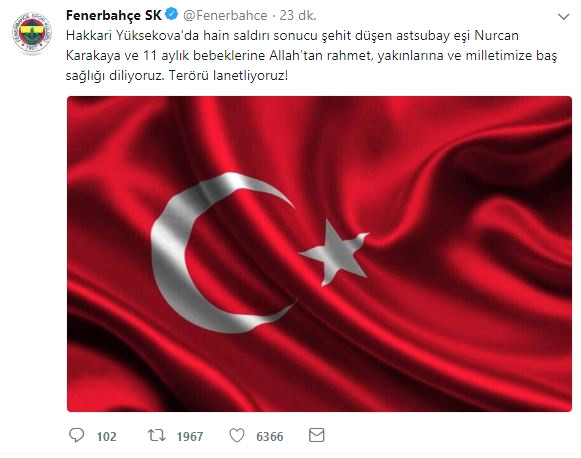Open the Turkish flag image
The height and width of the screenshot is (458, 581).
coord(319,254)
